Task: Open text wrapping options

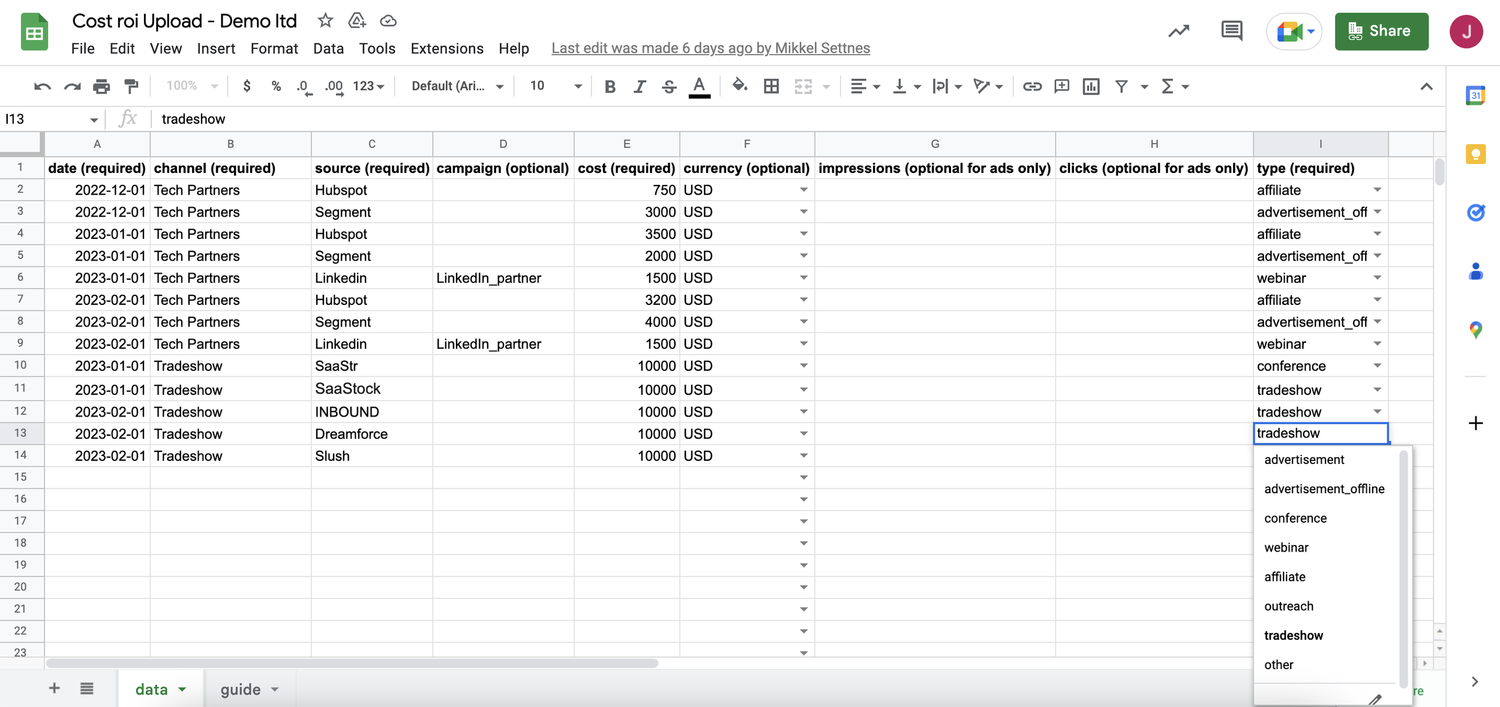Action: click(947, 87)
